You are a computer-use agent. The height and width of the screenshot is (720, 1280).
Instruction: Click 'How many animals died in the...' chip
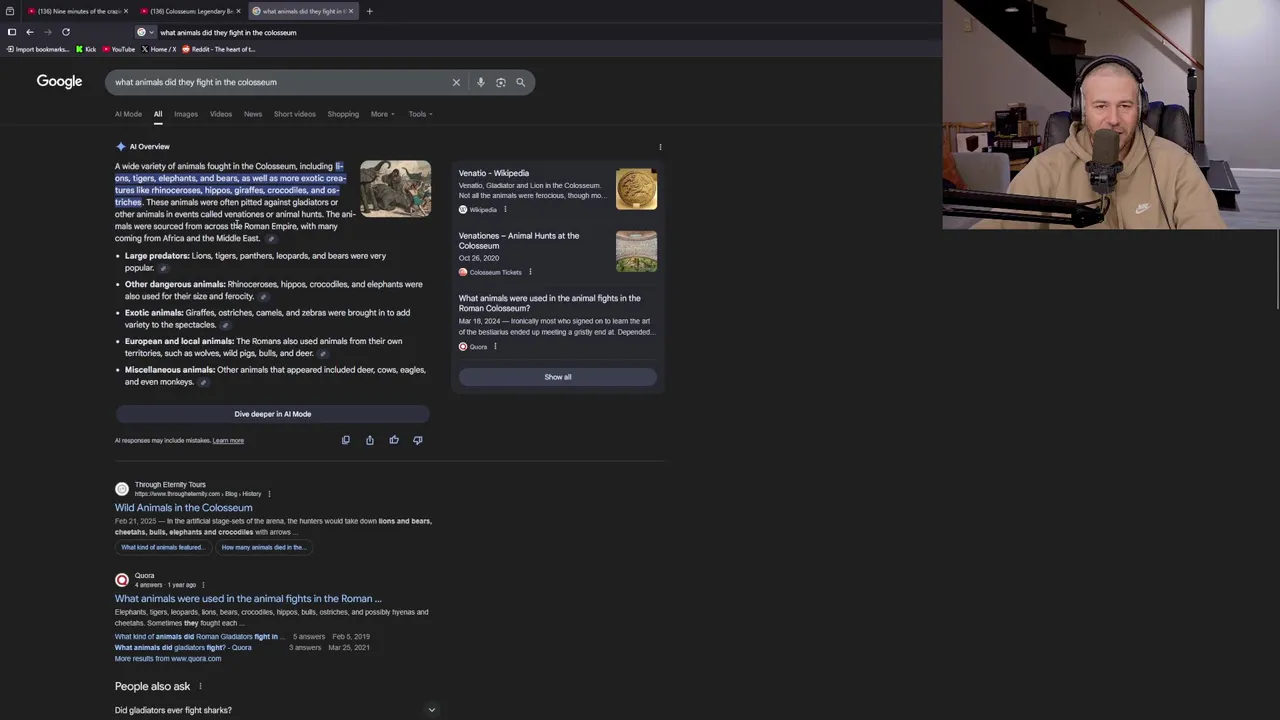pyautogui.click(x=263, y=548)
